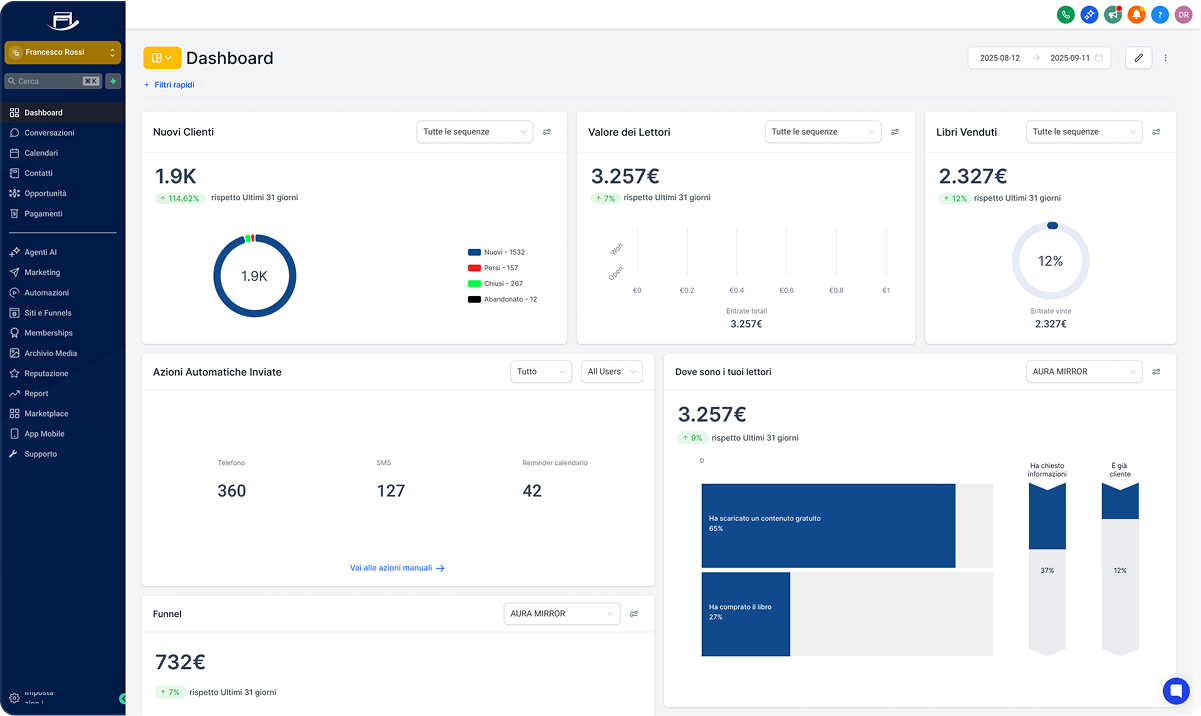
Task: Open Automazioni from the sidebar
Action: (46, 293)
